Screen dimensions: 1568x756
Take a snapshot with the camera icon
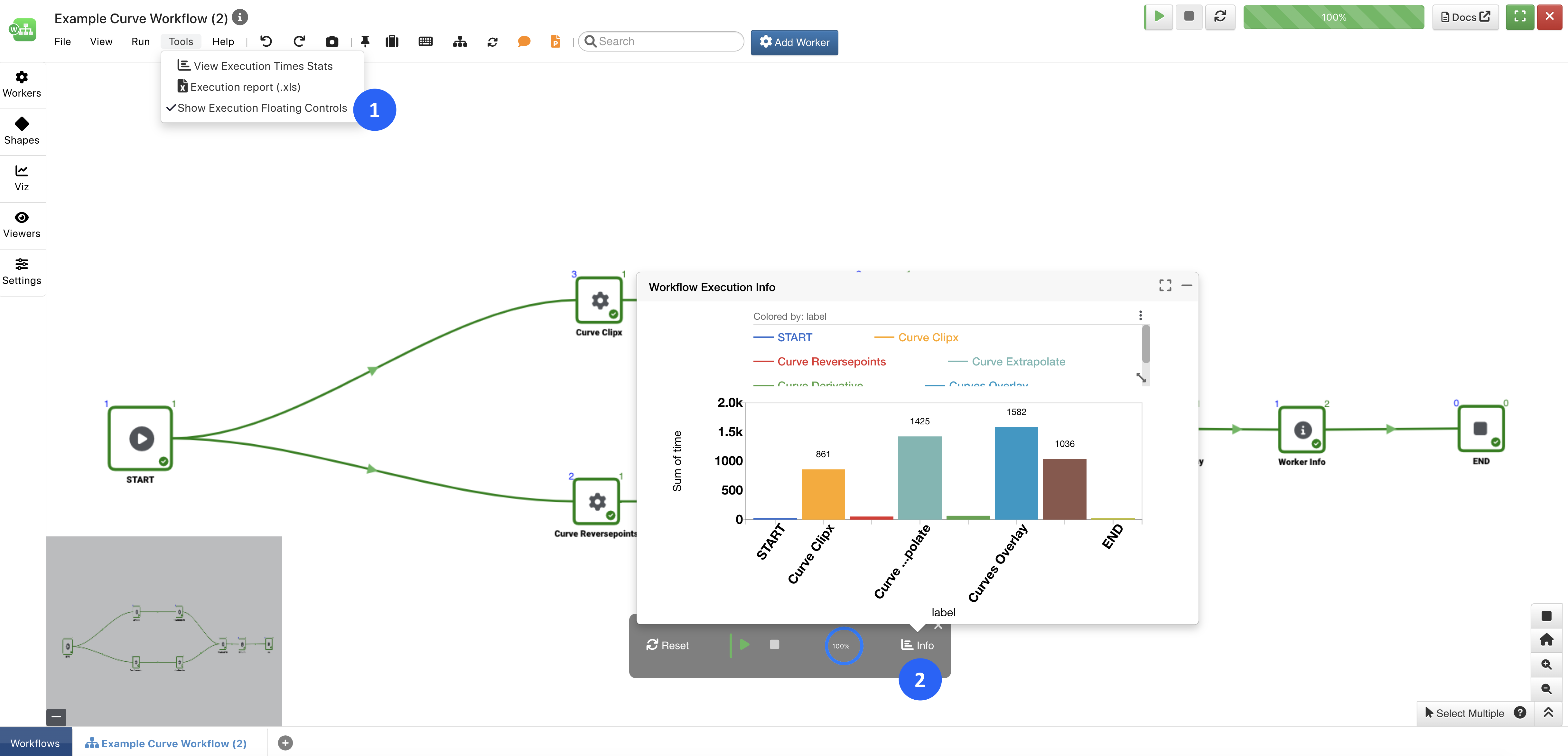(x=332, y=41)
